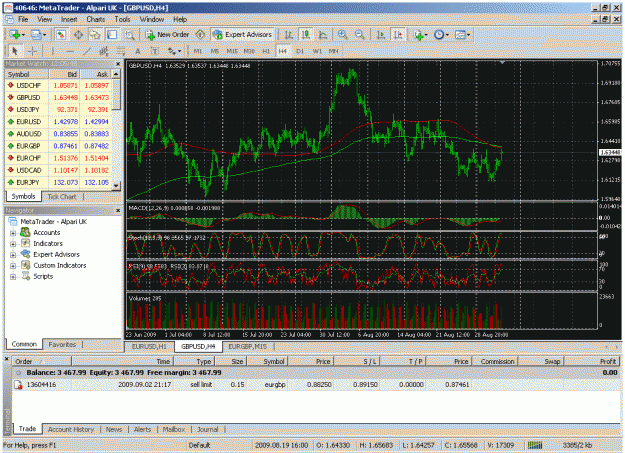Toggle the active H4 timeframe button
The image size is (625, 453).
(x=282, y=51)
